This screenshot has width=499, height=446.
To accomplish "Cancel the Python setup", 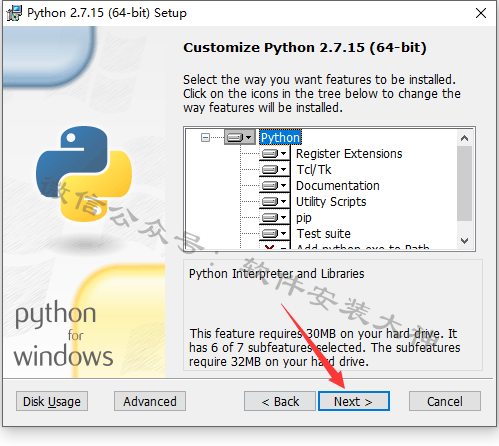I will [x=445, y=401].
